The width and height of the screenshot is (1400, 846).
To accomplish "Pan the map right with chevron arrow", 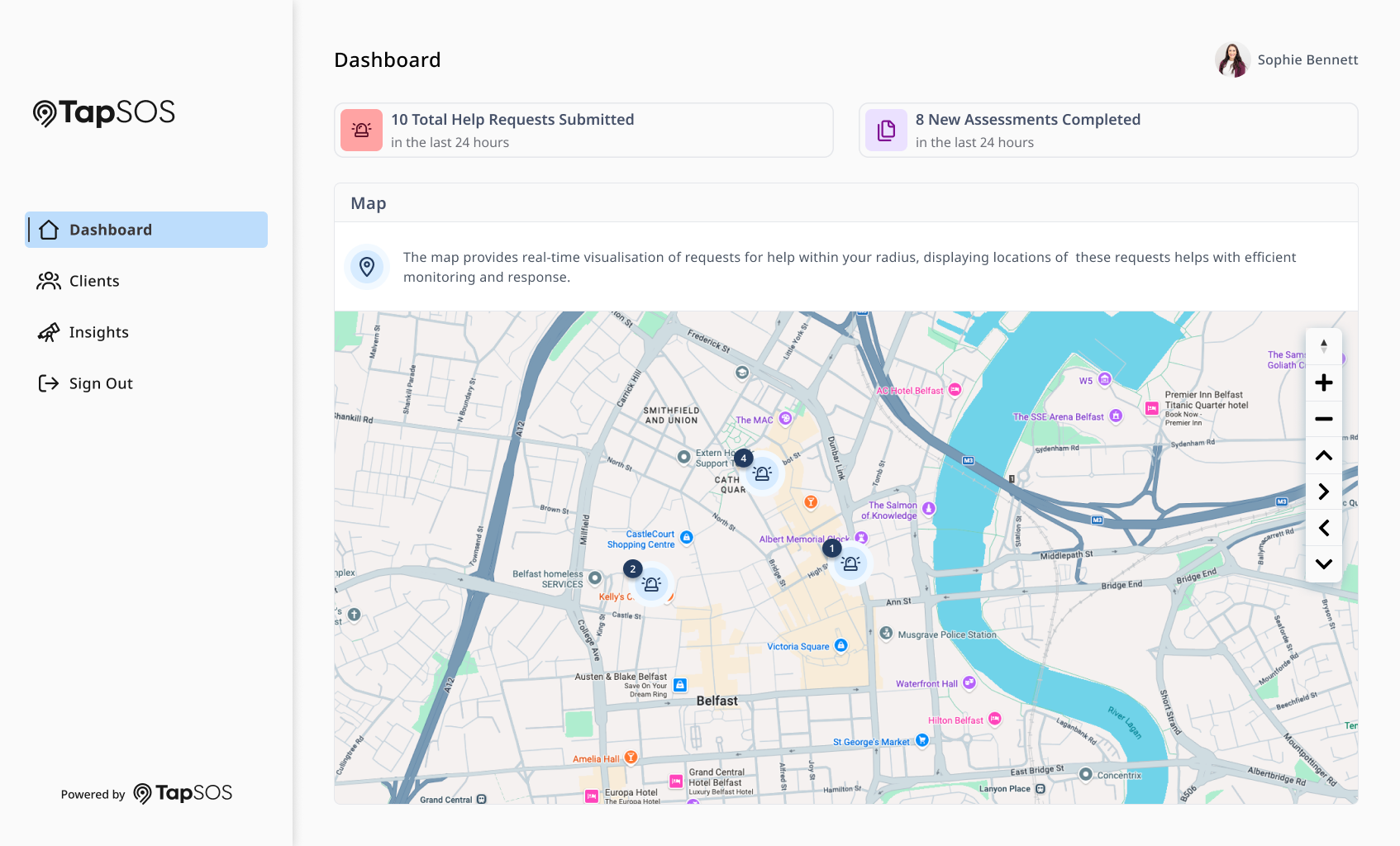I will 1323,492.
